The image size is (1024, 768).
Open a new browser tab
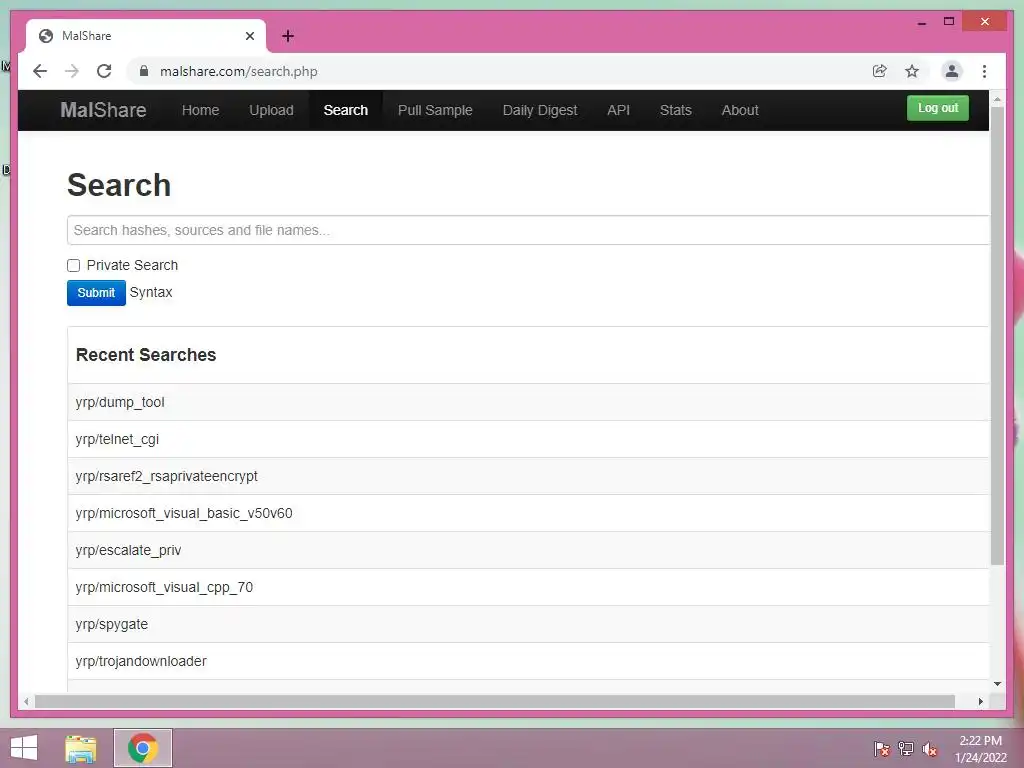[x=288, y=36]
